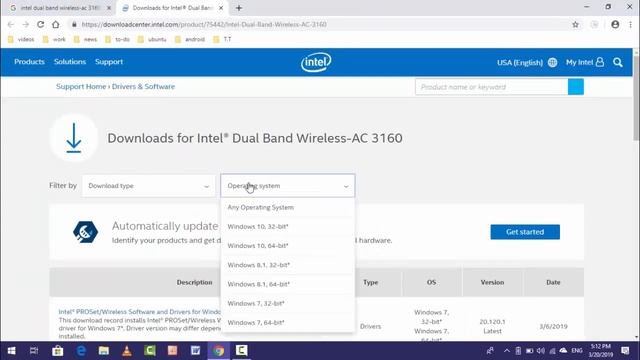Go to Drivers & Software breadcrumb
This screenshot has width=640, height=360.
(143, 87)
